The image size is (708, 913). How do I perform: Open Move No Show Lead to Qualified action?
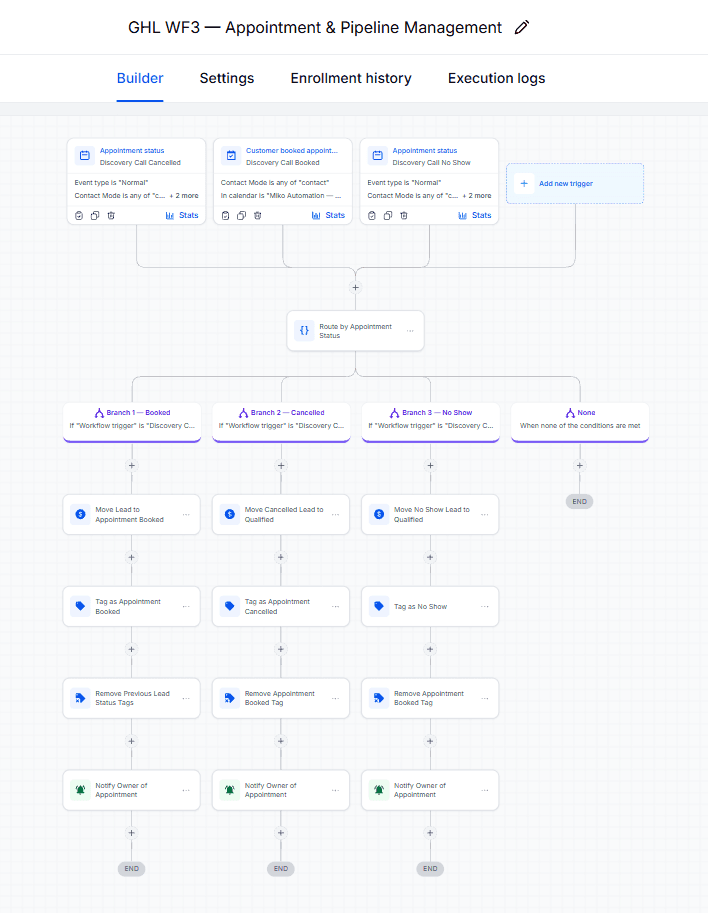point(430,515)
